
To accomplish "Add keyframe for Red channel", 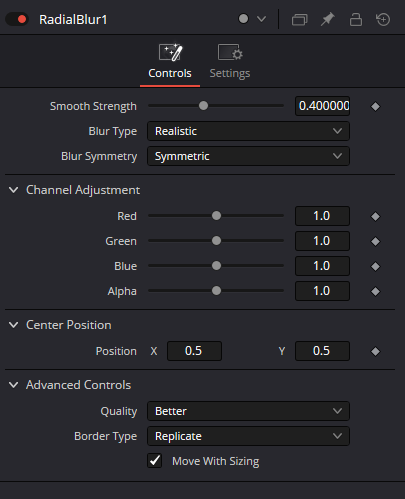I will point(375,216).
